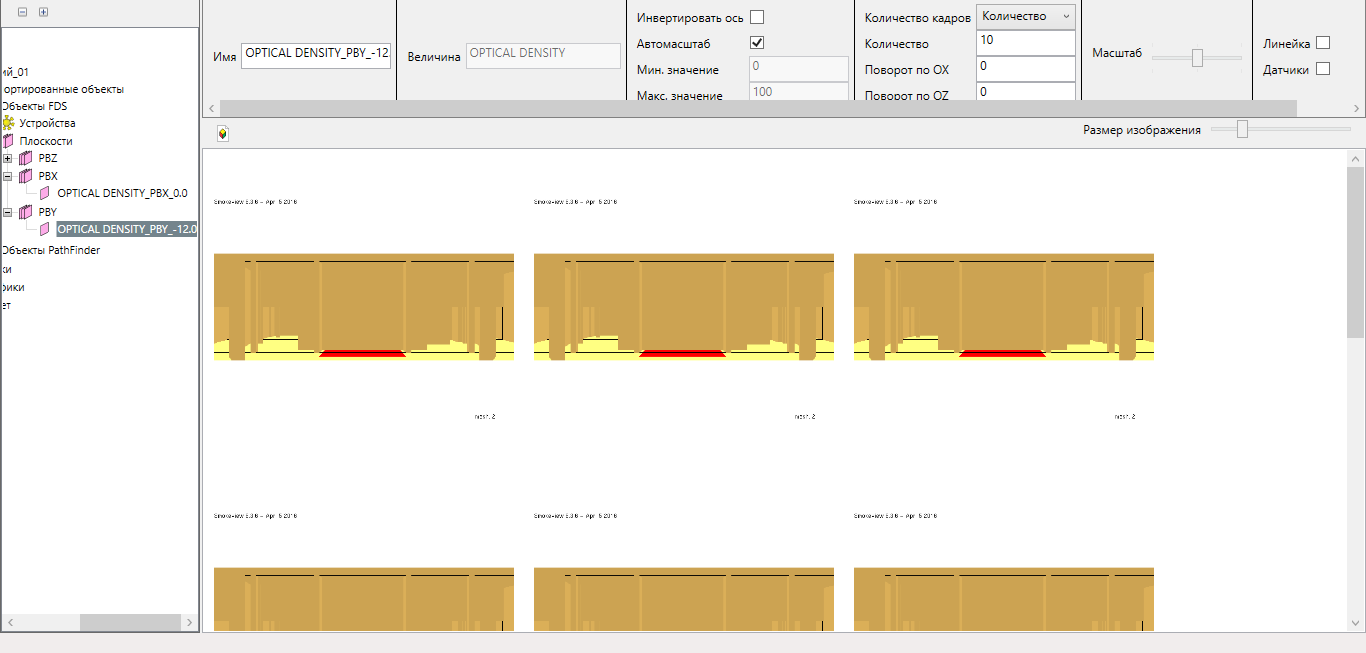The image size is (1366, 653).
Task: Select the PBZ tree item
Action: [x=48, y=158]
